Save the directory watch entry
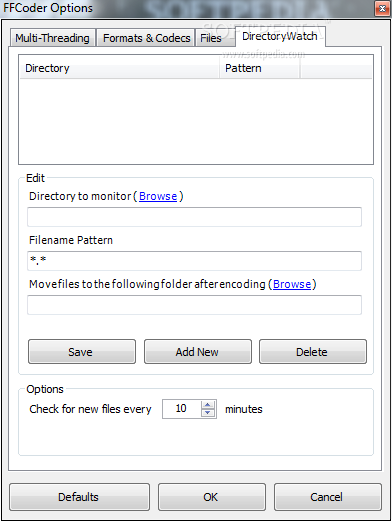392x522 pixels. click(82, 352)
